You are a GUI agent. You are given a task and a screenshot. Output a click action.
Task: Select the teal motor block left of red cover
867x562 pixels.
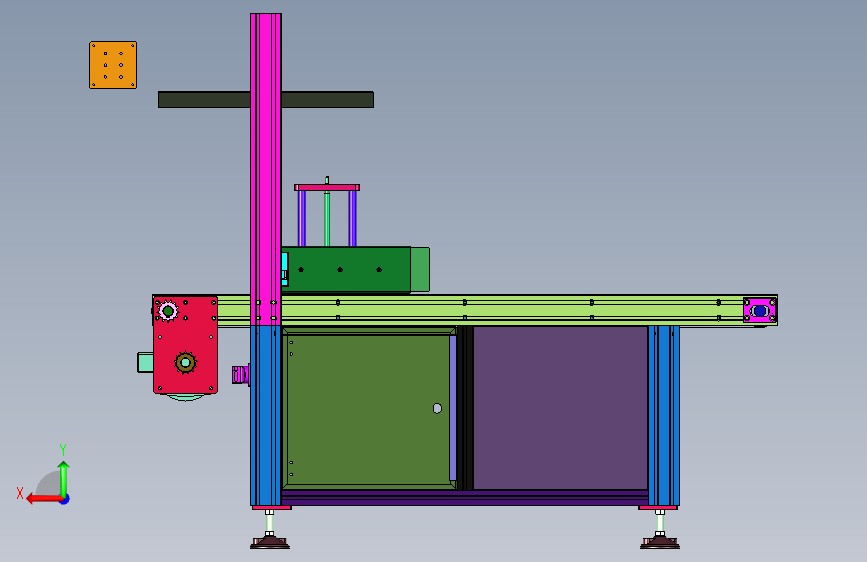tap(145, 363)
